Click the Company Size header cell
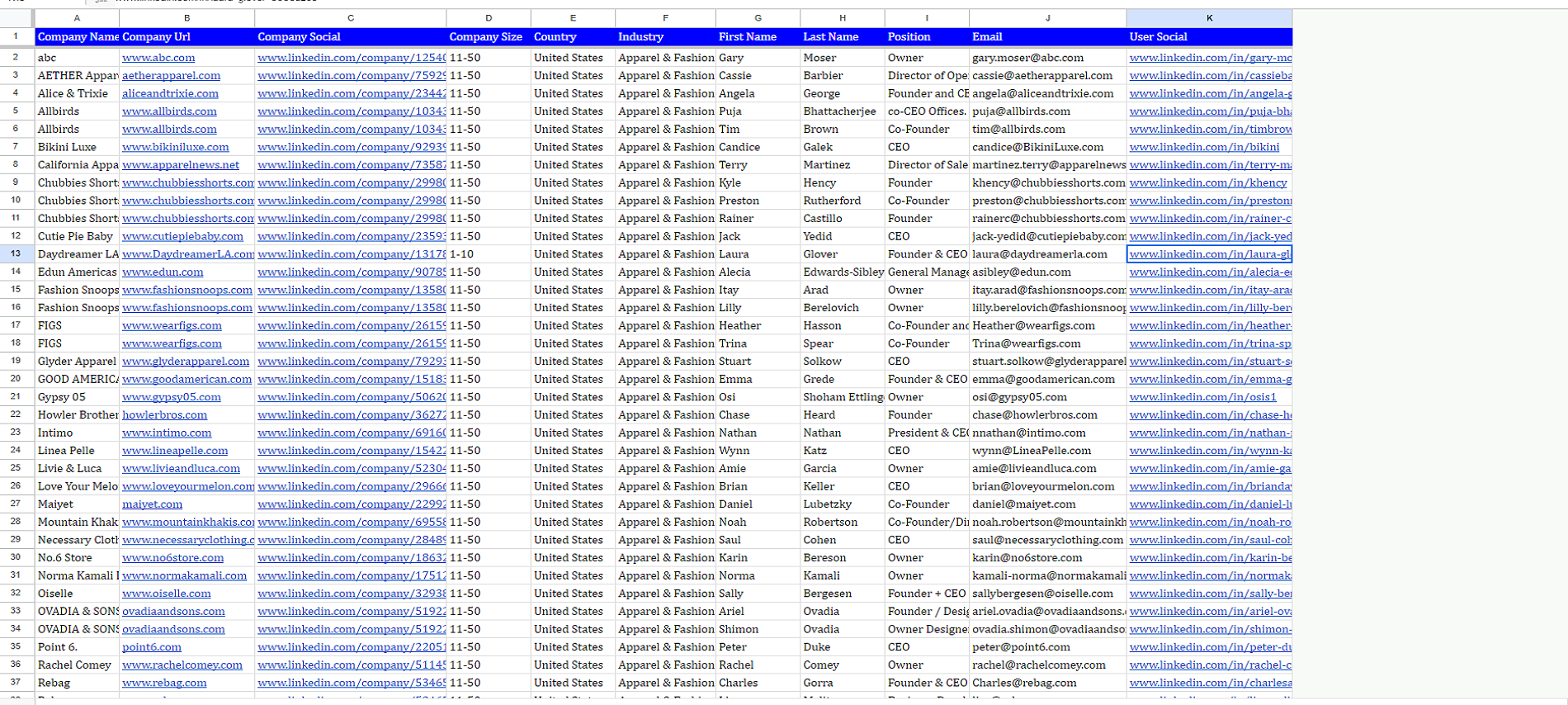 tap(489, 37)
